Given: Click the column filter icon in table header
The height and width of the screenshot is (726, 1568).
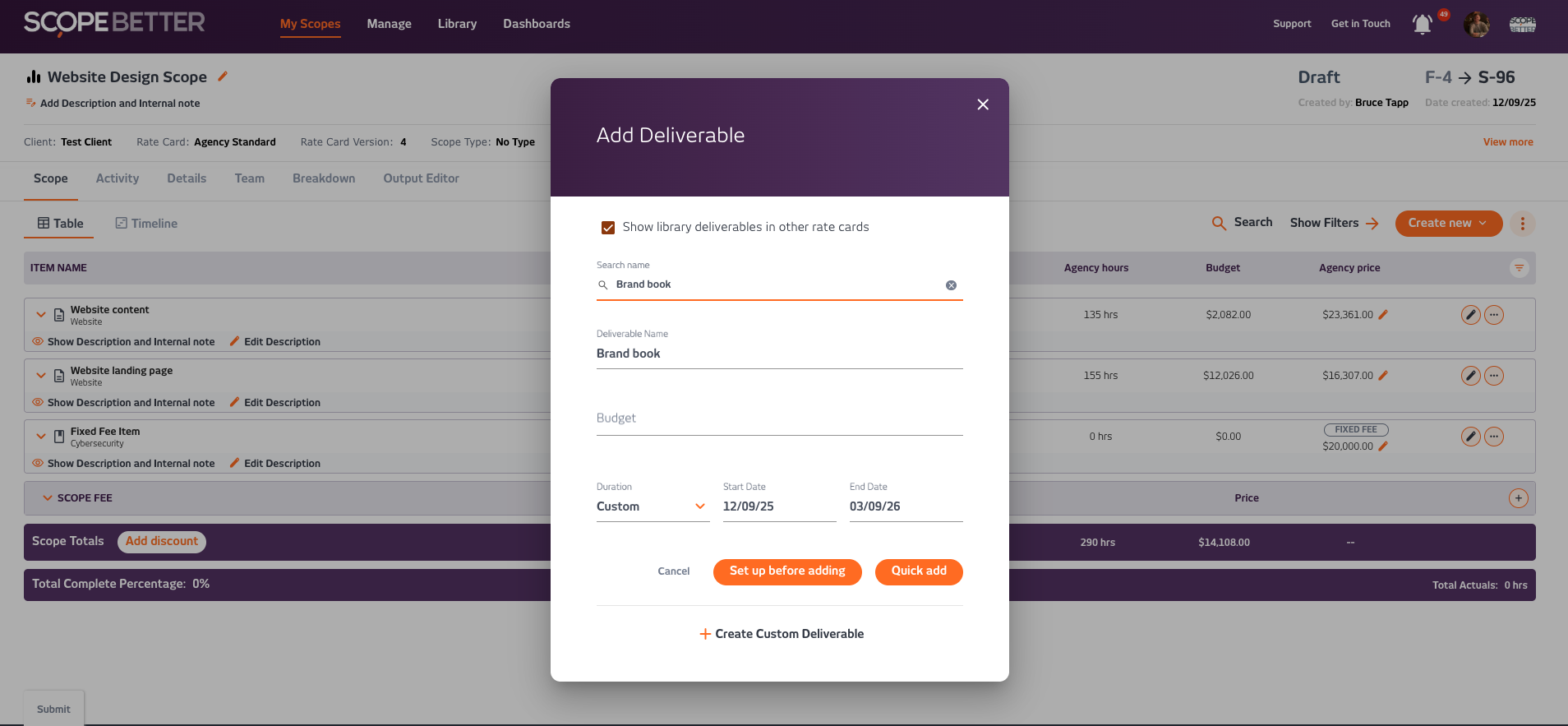Looking at the screenshot, I should click(1519, 268).
